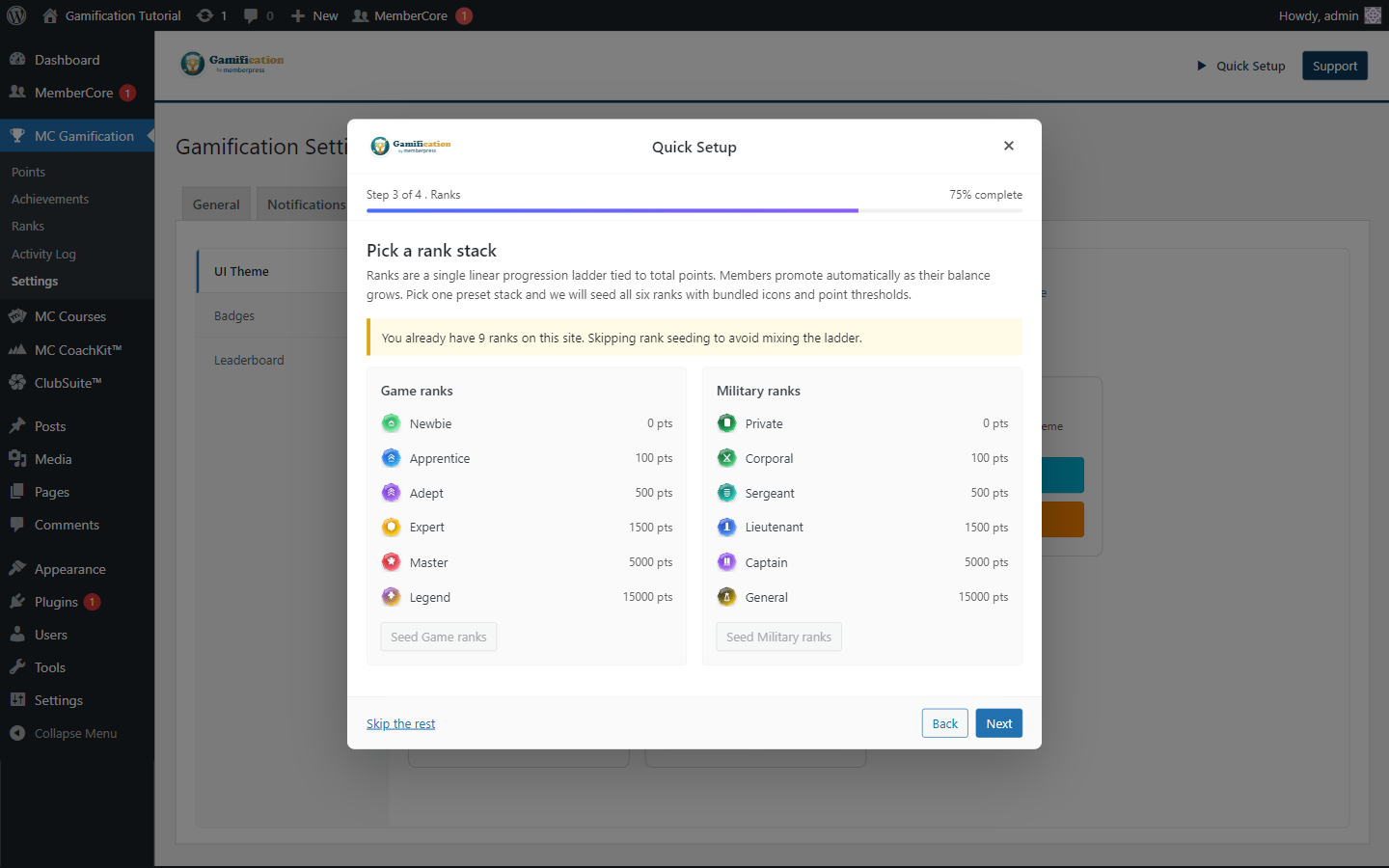Click the Seed Game ranks button
Viewport: 1389px width, 868px height.
click(439, 637)
